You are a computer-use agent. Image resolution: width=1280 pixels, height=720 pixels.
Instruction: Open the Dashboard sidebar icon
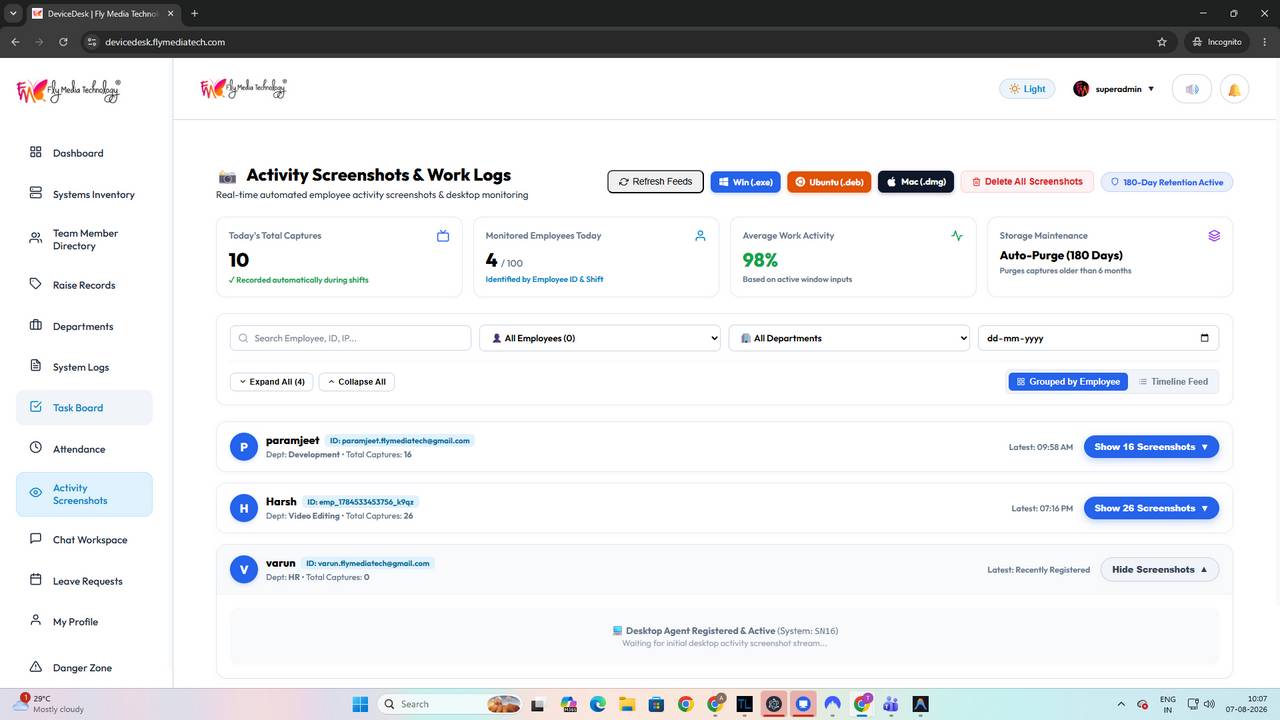(x=36, y=153)
